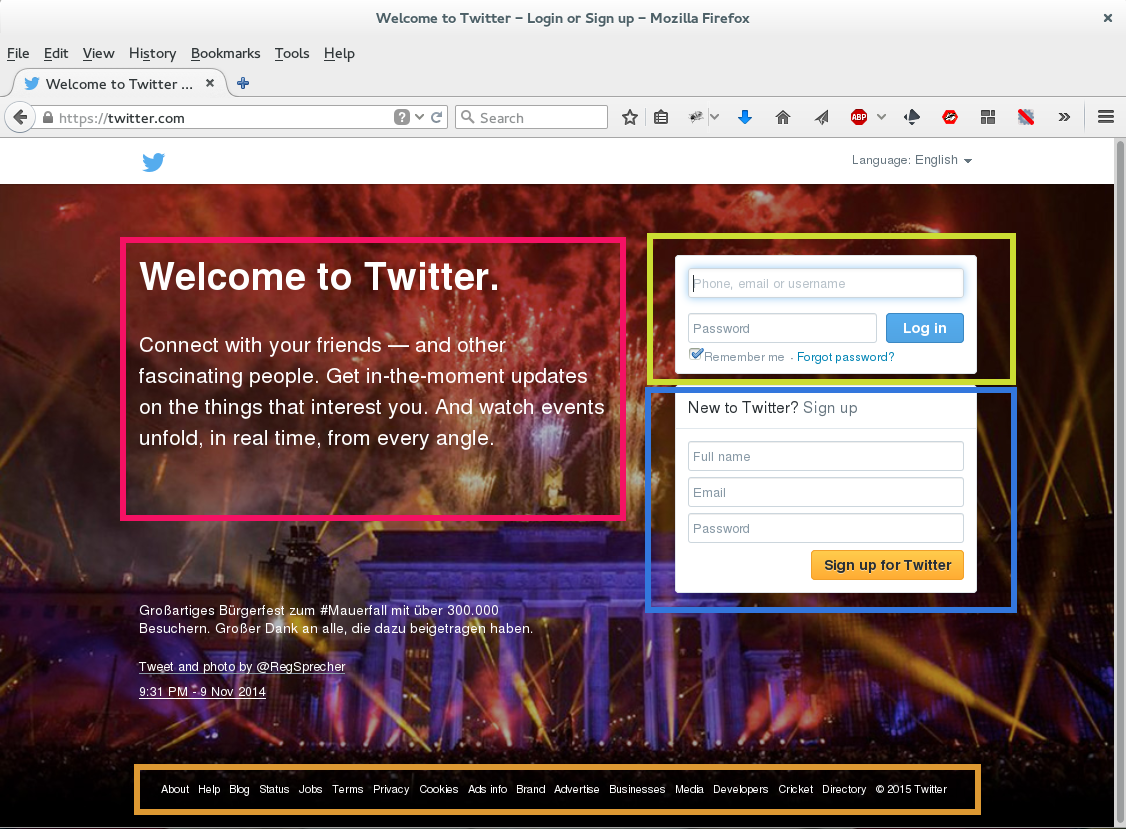Click the paper plane send icon
The height and width of the screenshot is (829, 1126).
822,117
